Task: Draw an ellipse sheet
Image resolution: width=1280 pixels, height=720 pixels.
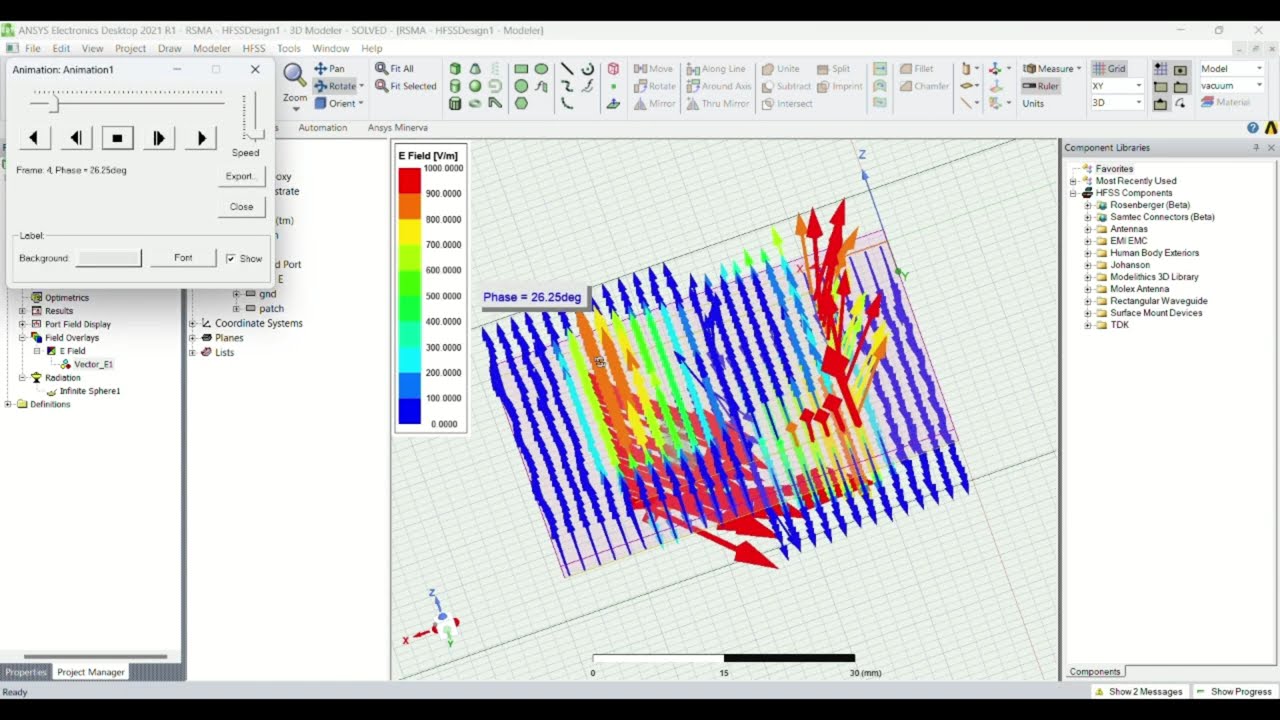Action: click(541, 69)
